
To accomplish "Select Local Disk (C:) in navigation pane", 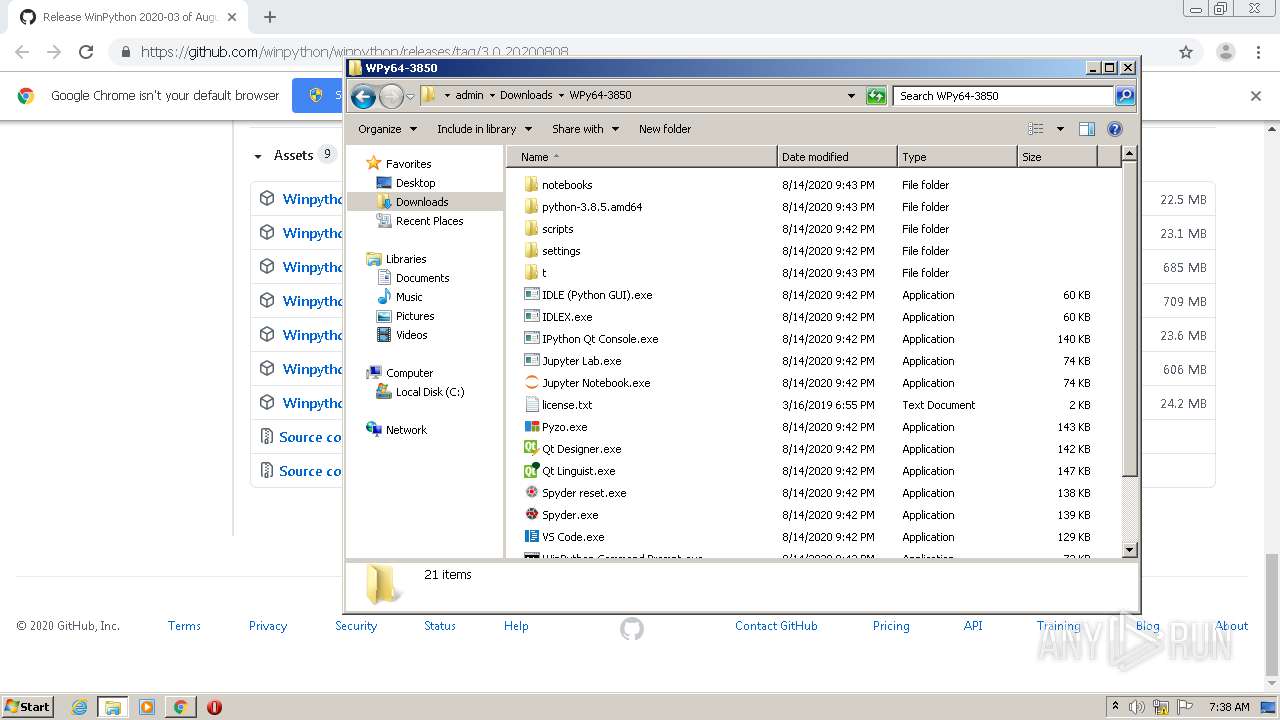I will 429,392.
